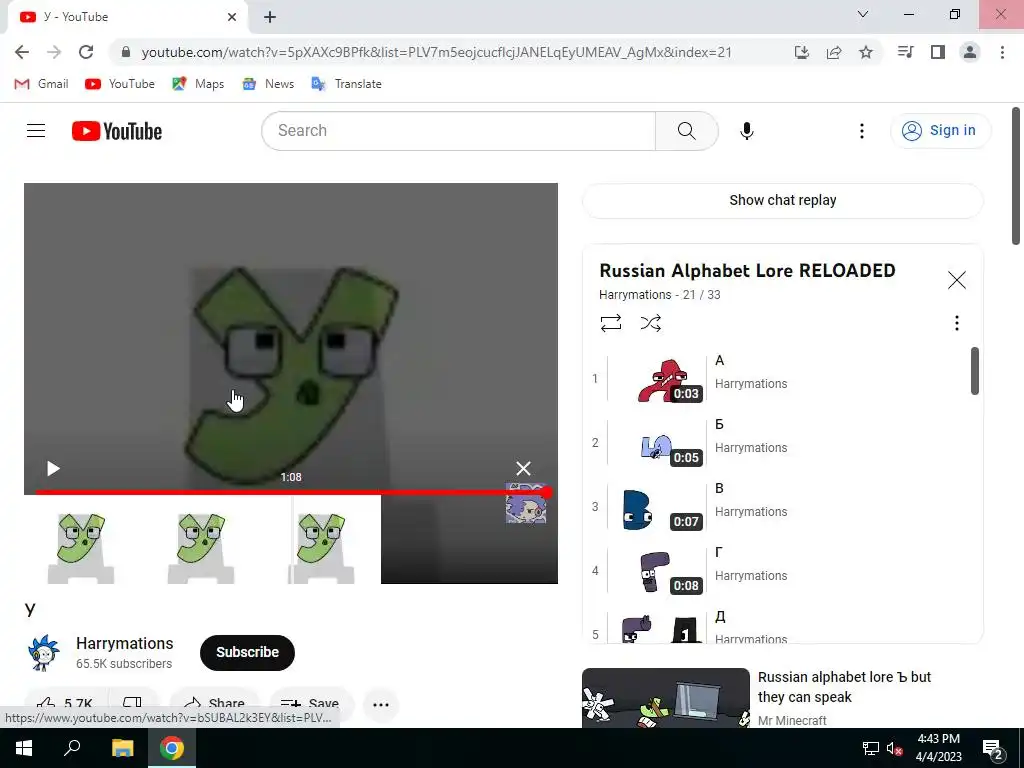Viewport: 1024px width, 768px height.
Task: Open the Windows Start menu
Action: [24, 748]
